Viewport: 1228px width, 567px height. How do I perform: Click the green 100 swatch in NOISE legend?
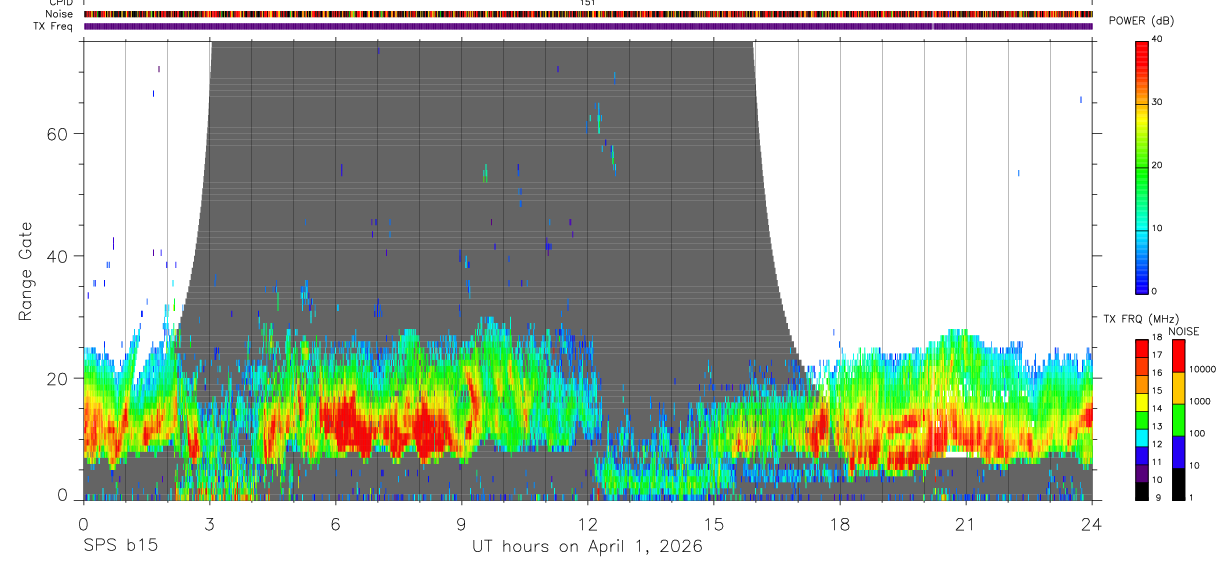[1178, 420]
